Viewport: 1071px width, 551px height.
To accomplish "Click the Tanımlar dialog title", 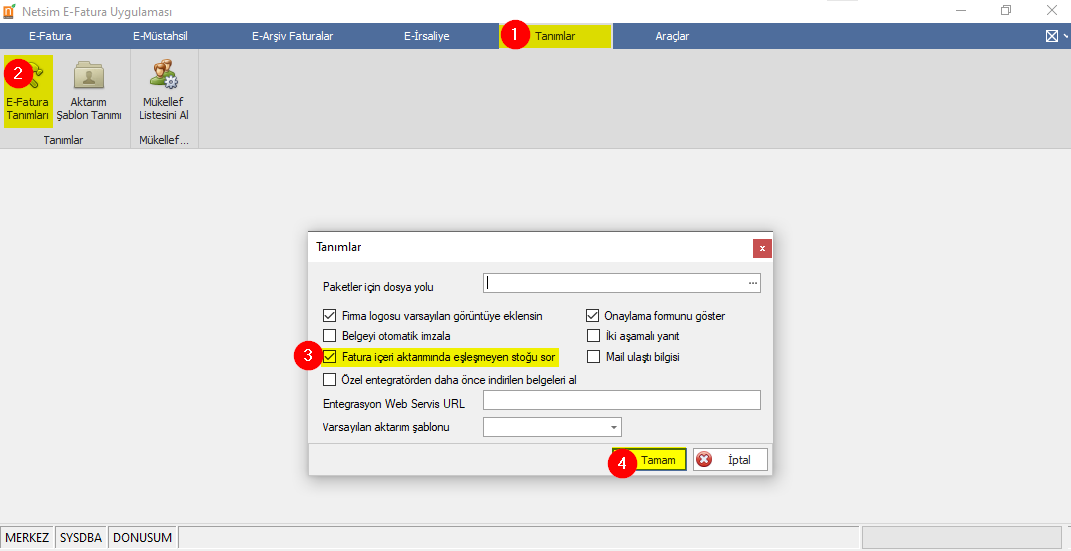I will (x=339, y=247).
